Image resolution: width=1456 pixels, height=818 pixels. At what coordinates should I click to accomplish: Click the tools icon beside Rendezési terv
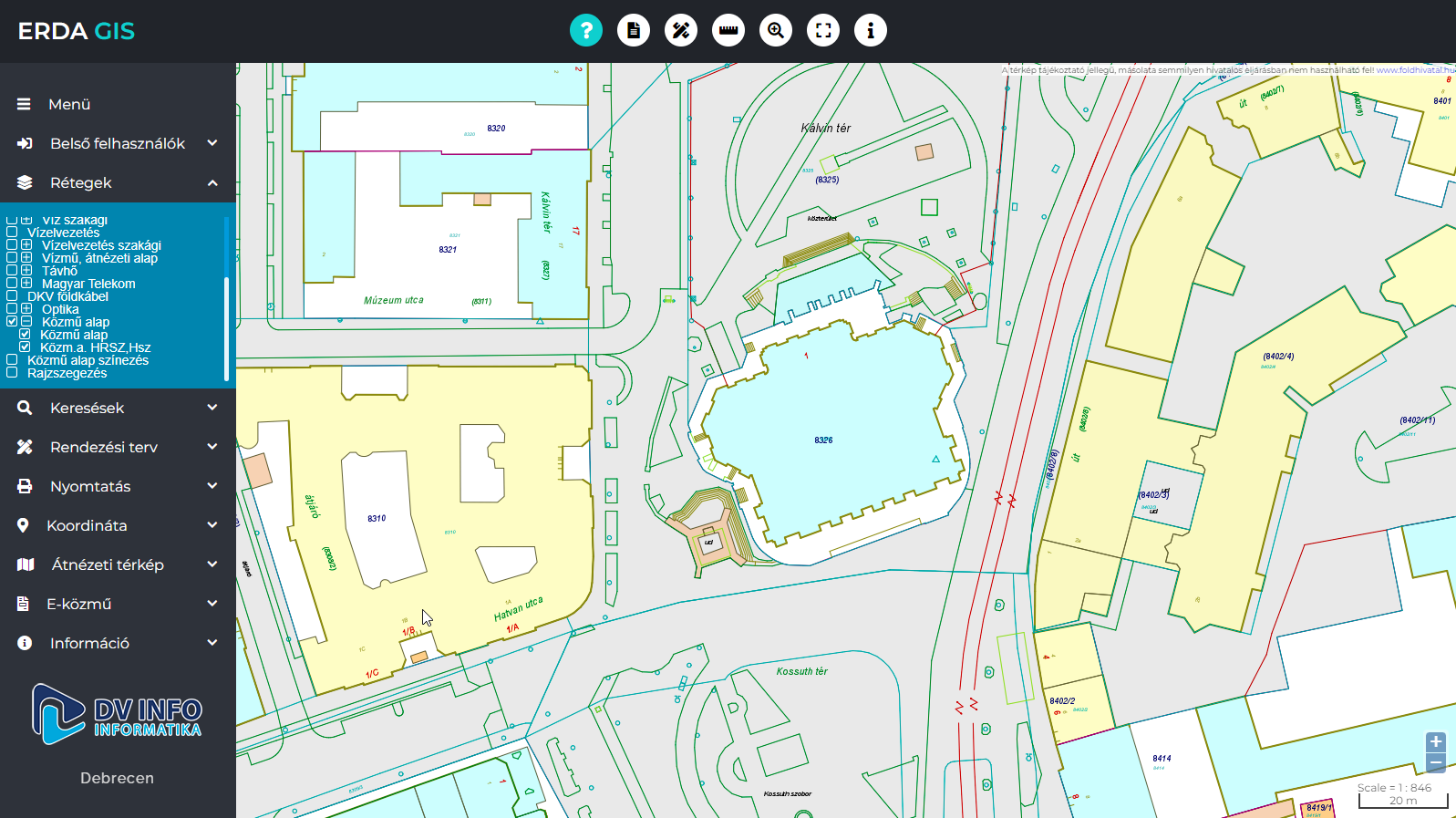pos(25,447)
